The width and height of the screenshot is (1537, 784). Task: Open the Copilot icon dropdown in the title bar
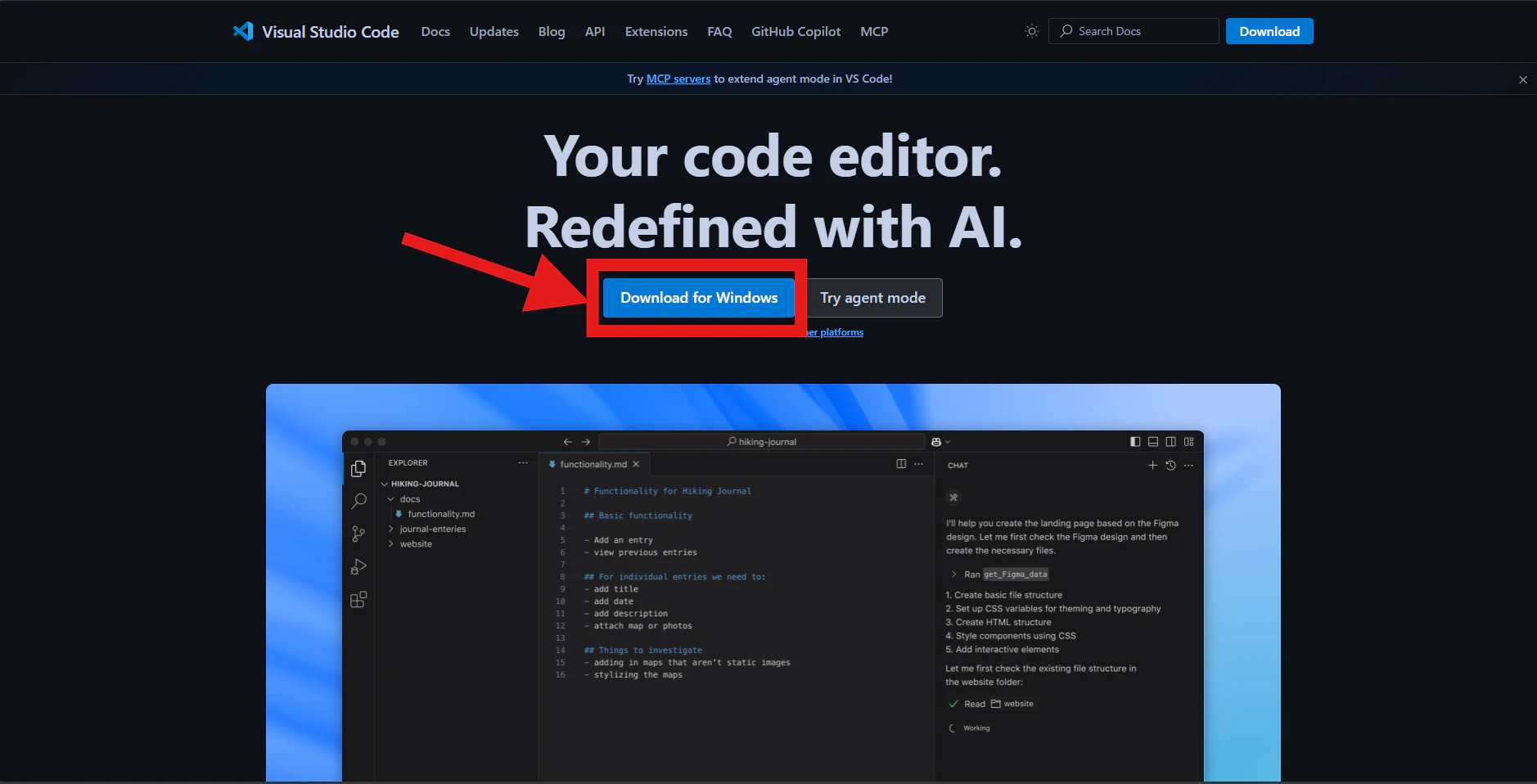click(940, 442)
